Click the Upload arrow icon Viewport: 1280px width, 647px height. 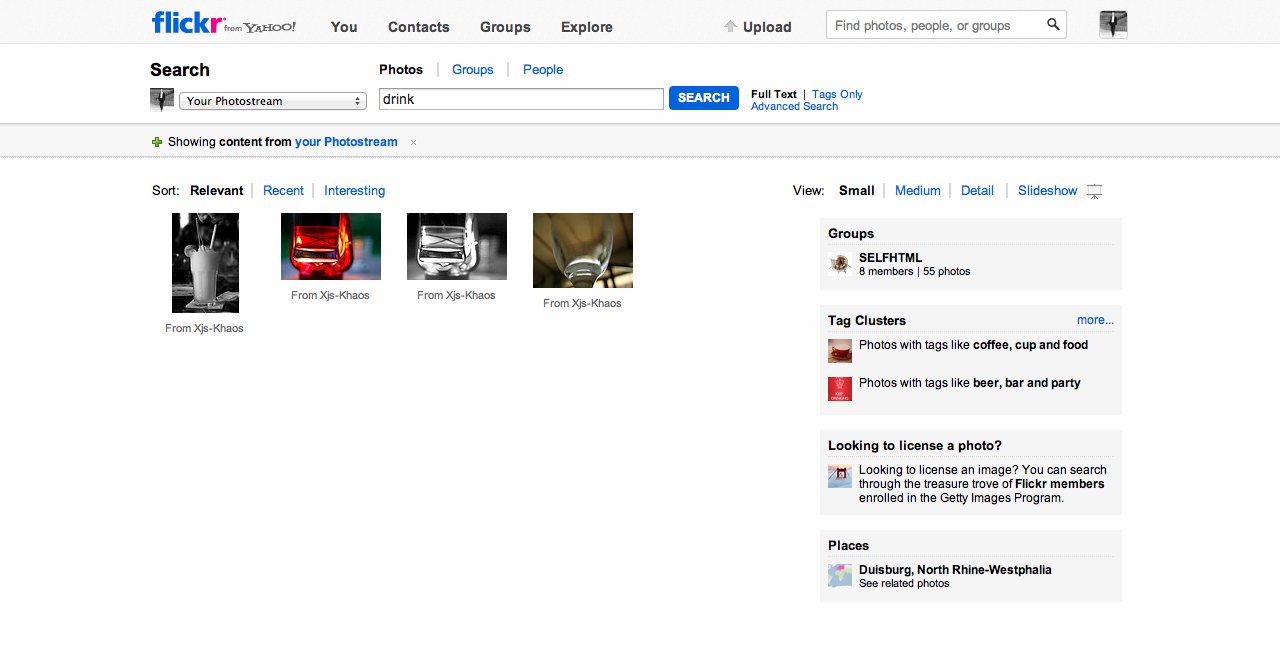point(730,27)
